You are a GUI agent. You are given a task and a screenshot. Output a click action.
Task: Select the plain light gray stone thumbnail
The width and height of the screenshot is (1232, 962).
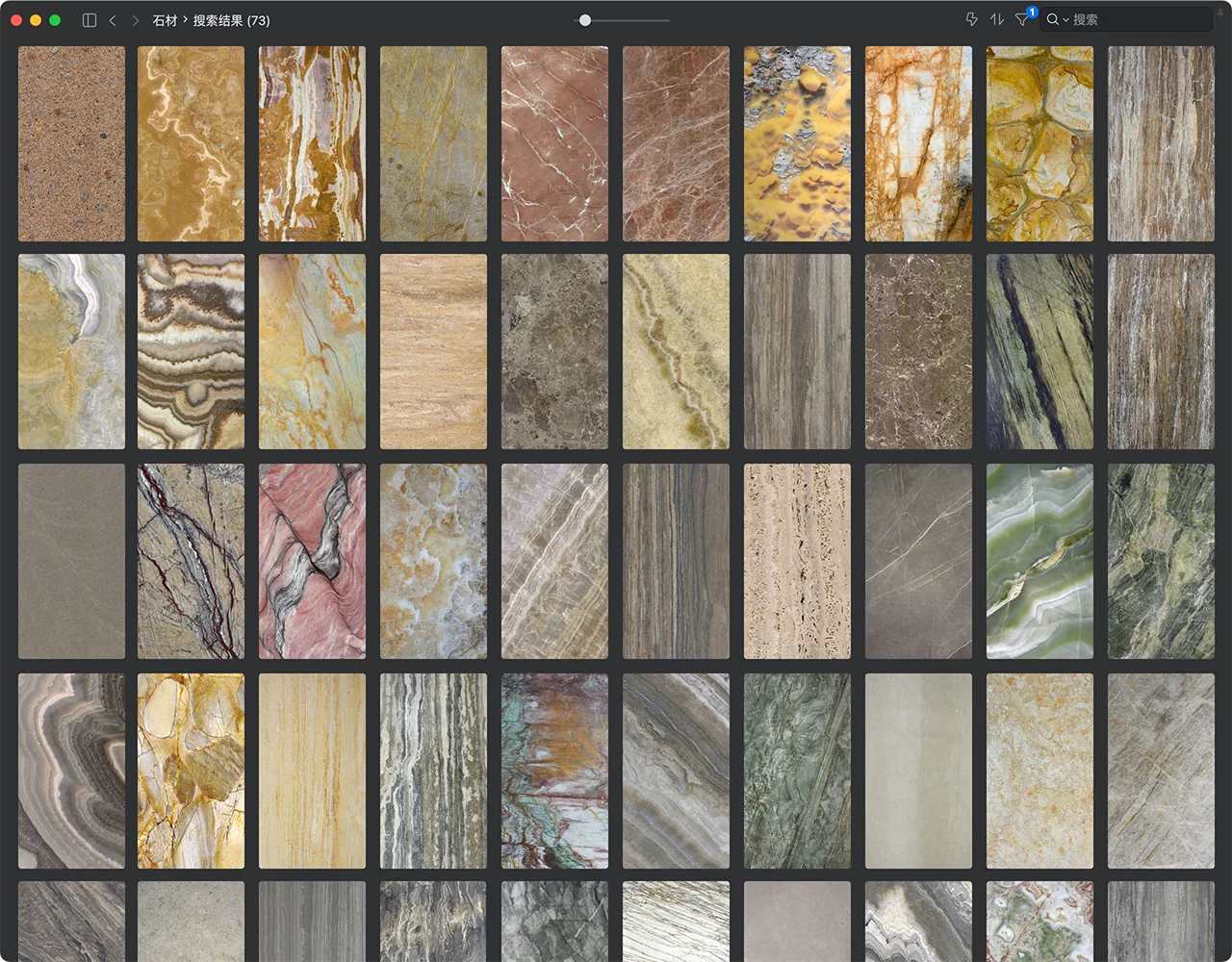point(918,771)
